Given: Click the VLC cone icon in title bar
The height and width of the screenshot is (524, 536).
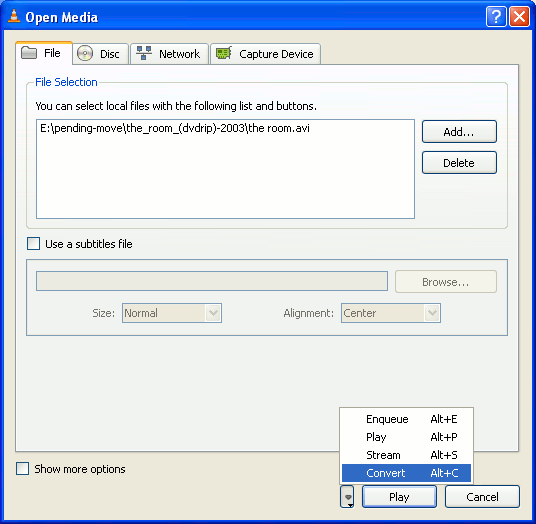Looking at the screenshot, I should coord(14,16).
